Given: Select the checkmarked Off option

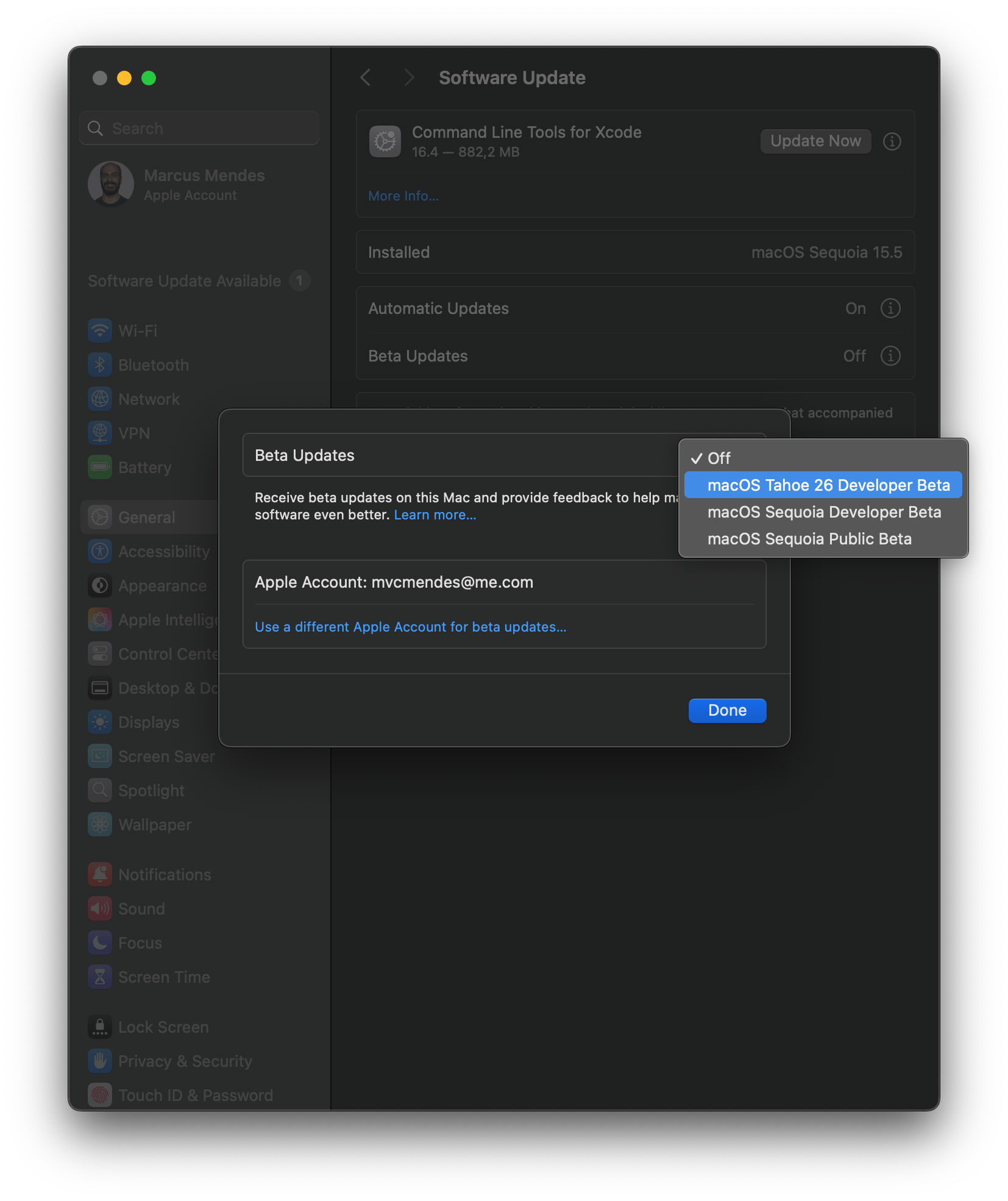Looking at the screenshot, I should 720,458.
